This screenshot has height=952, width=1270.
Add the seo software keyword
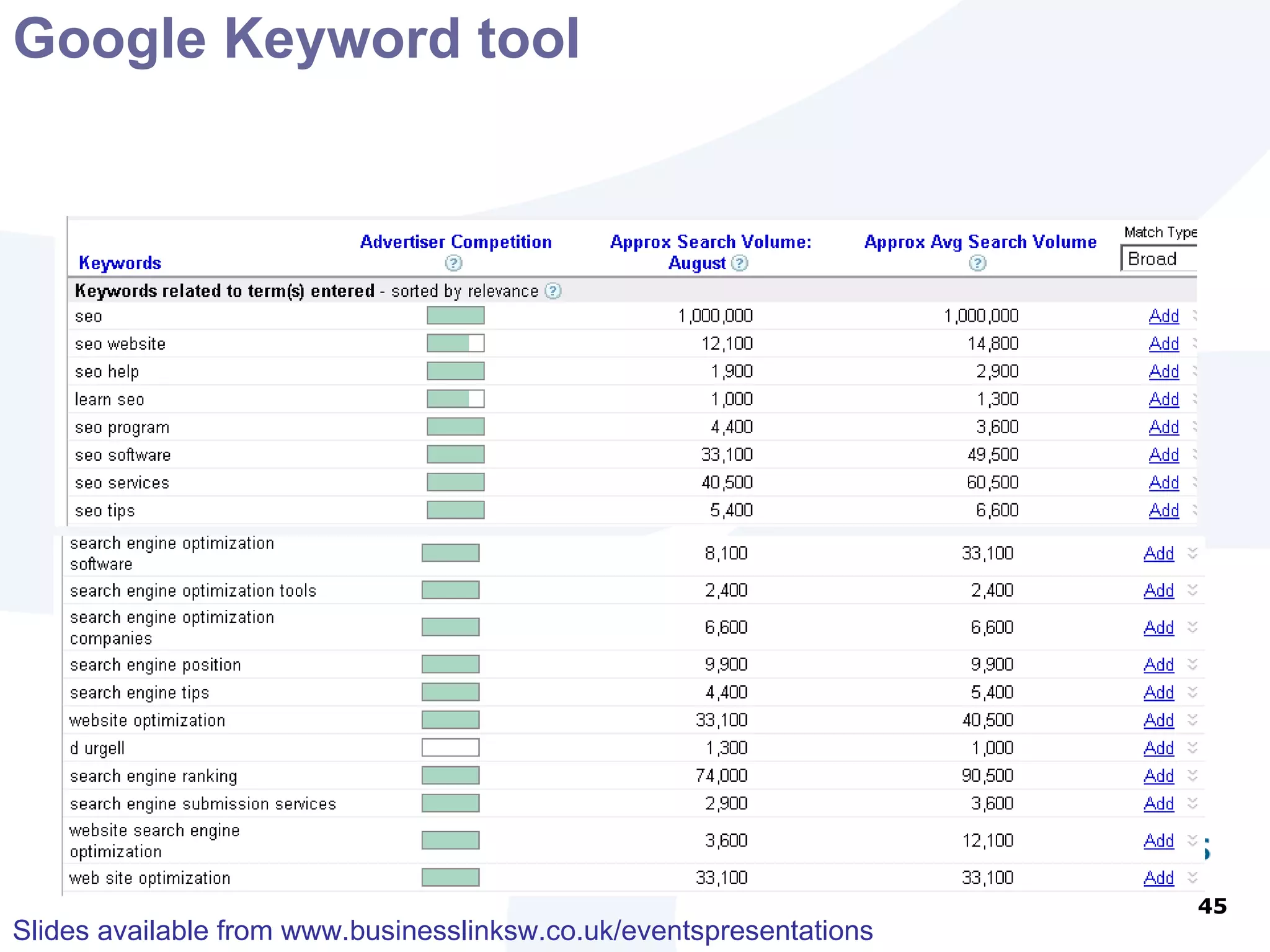(1163, 455)
